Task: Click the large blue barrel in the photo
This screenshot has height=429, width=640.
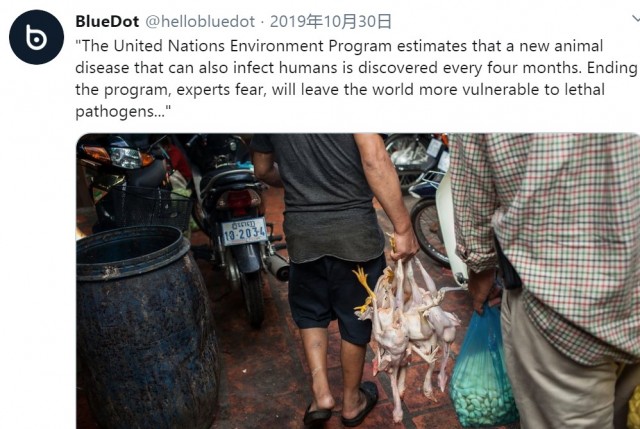Action: tap(145, 327)
